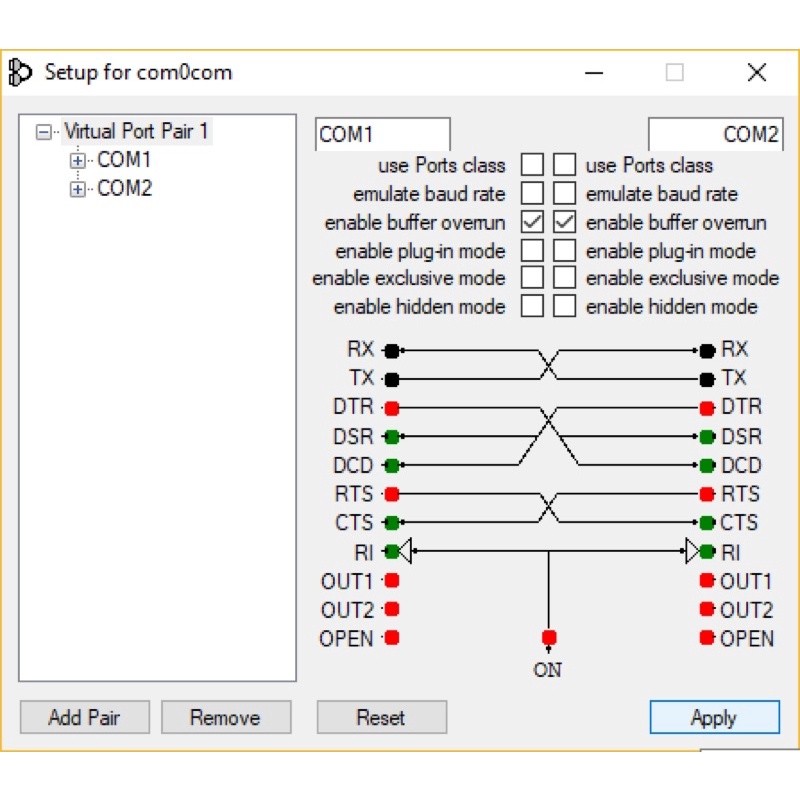The image size is (800, 800).
Task: Click COM1's red RTS pin dot
Action: [x=392, y=494]
